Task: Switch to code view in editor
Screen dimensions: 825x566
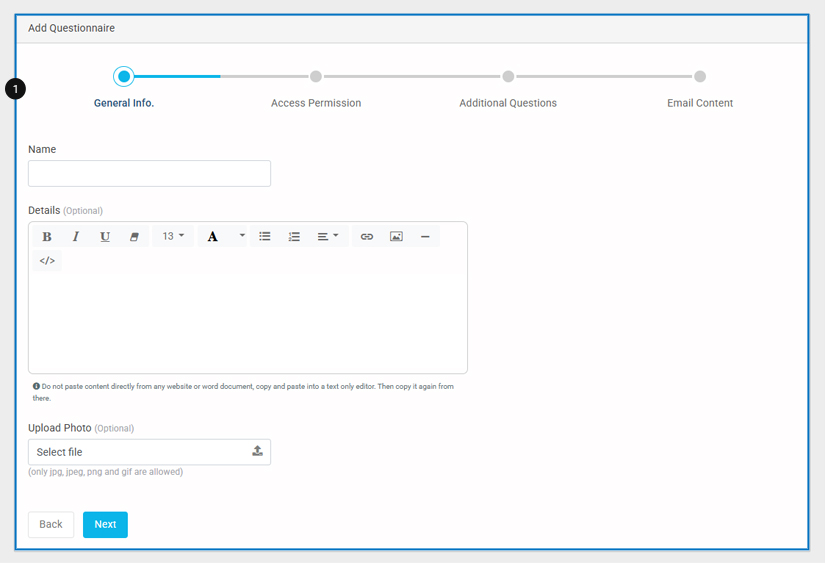Action: (47, 261)
